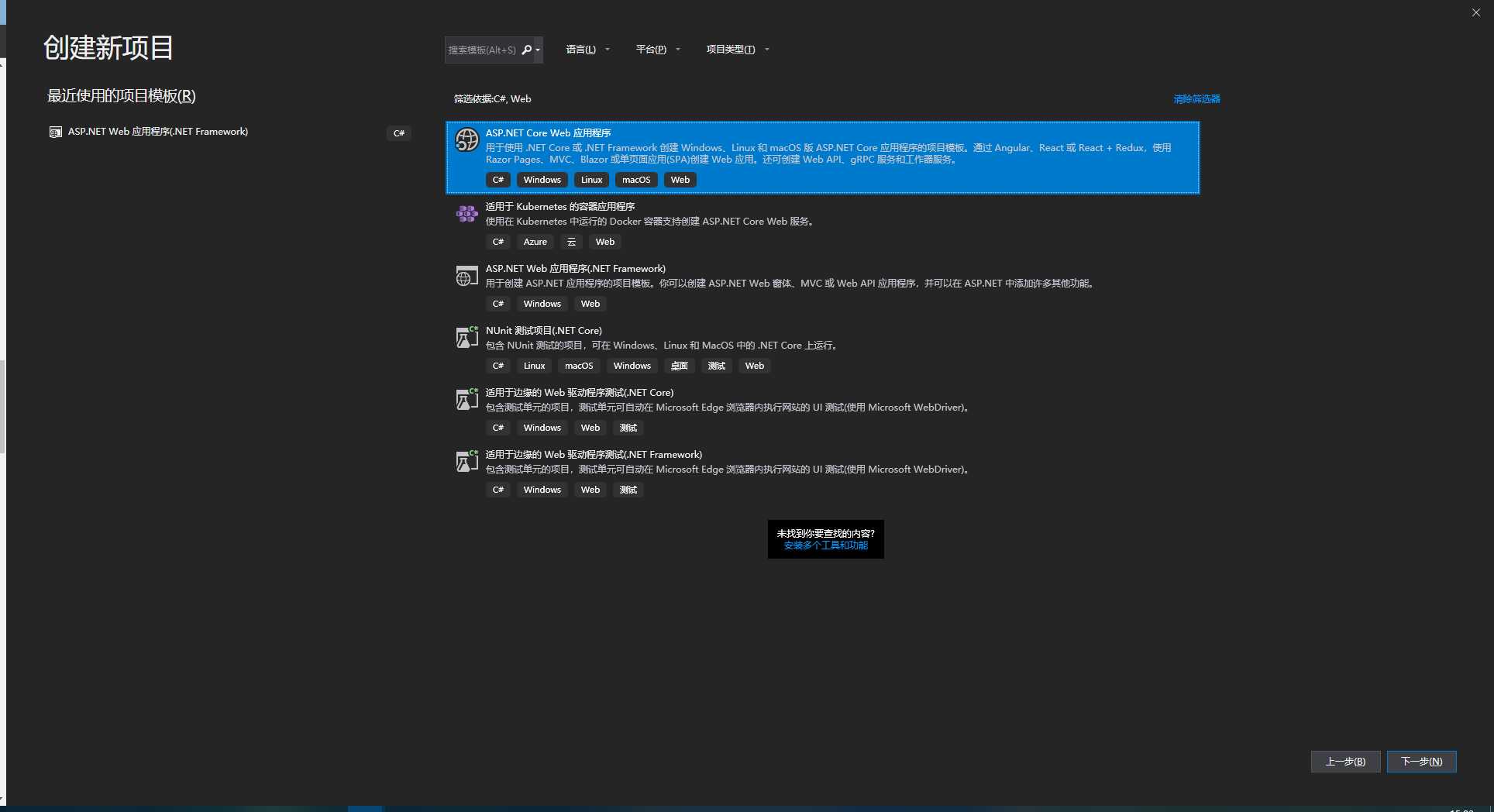Click the Next (下一步) button
Image resolution: width=1494 pixels, height=812 pixels.
(x=1421, y=762)
